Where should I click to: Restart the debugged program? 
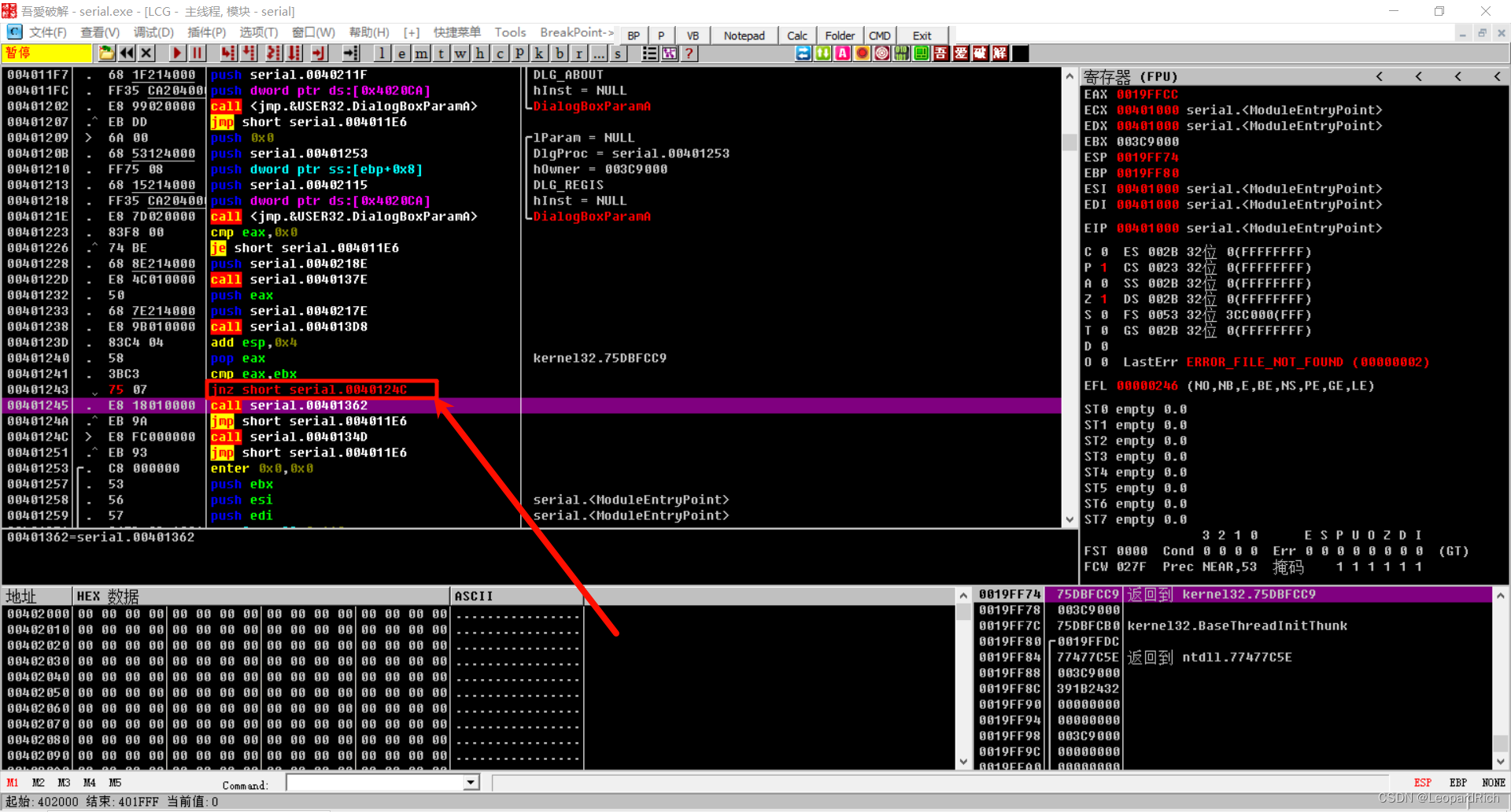click(126, 53)
